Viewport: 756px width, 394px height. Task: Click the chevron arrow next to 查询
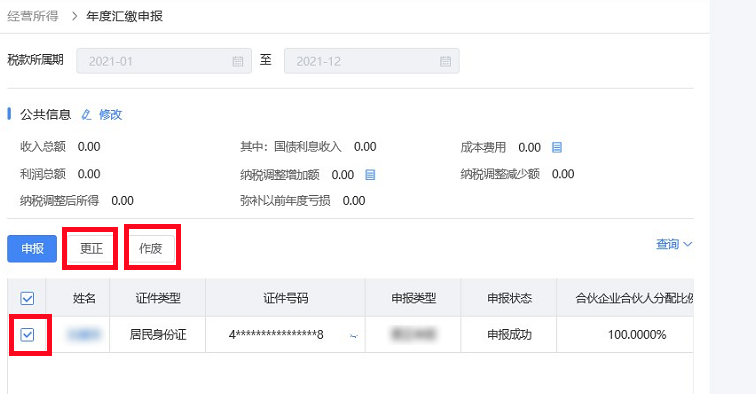point(688,245)
